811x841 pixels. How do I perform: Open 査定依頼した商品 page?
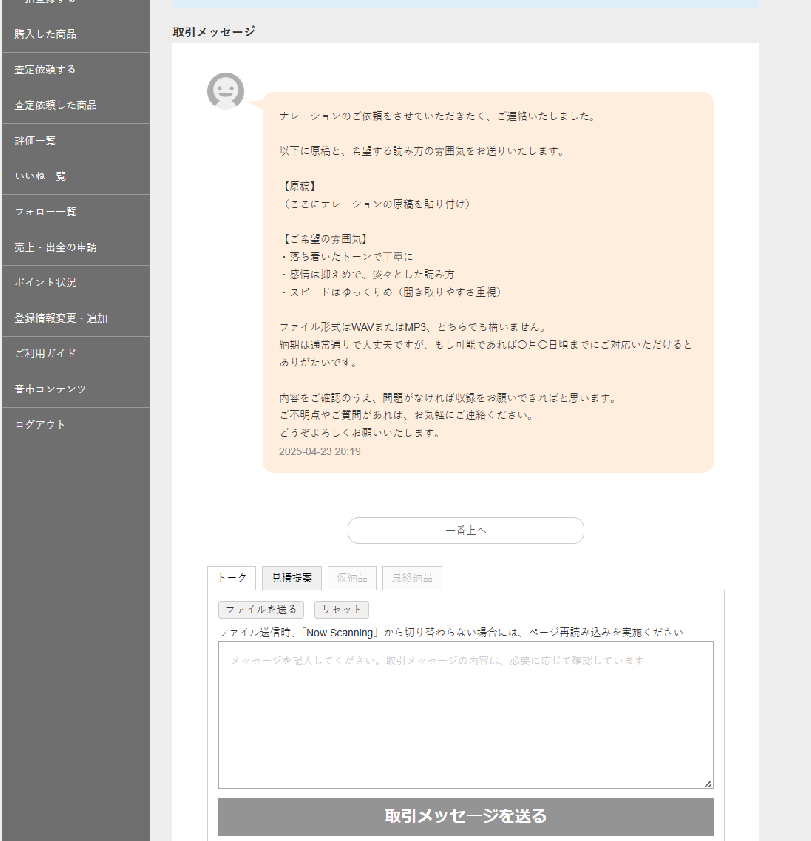click(56, 105)
